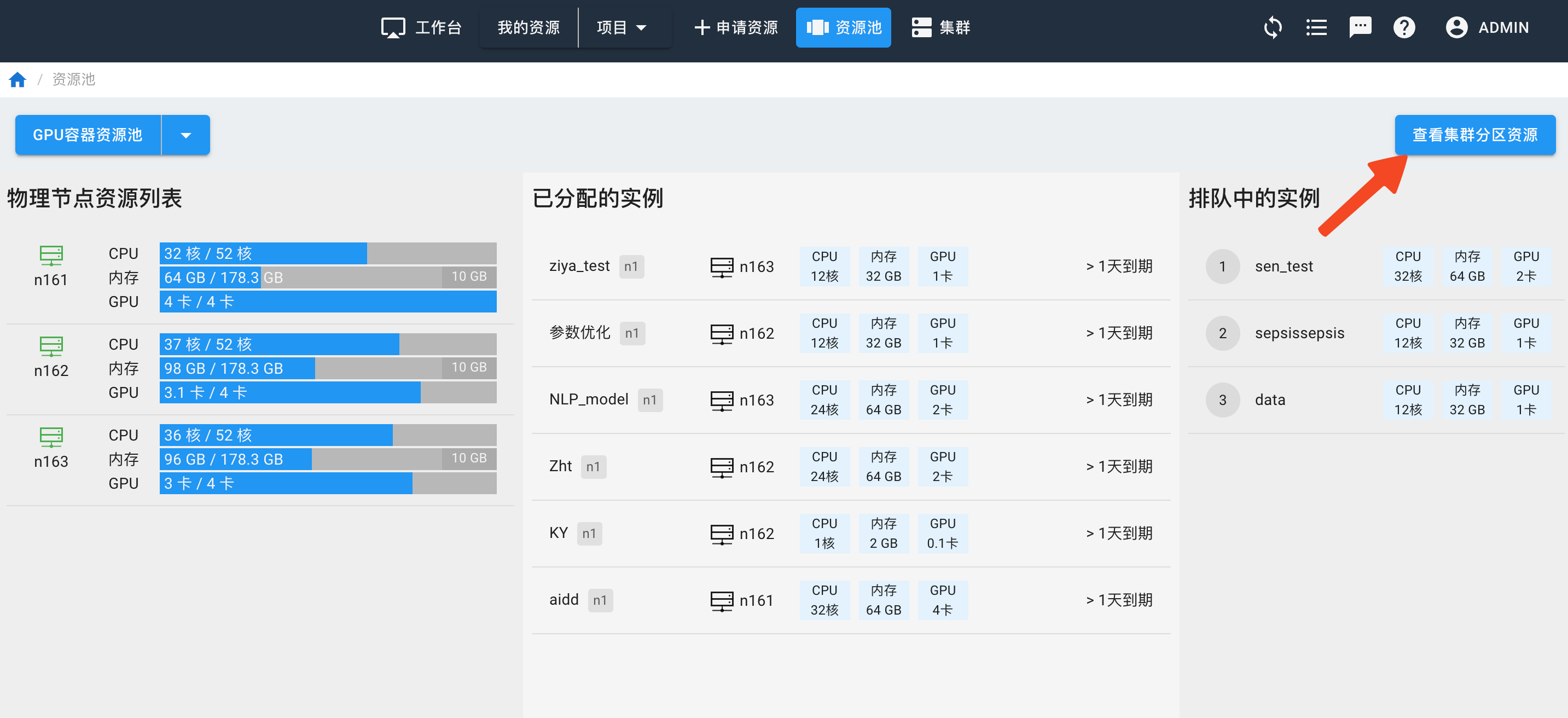
Task: Click n161 CPU usage bar 32 核 / 52 核
Action: click(x=328, y=253)
